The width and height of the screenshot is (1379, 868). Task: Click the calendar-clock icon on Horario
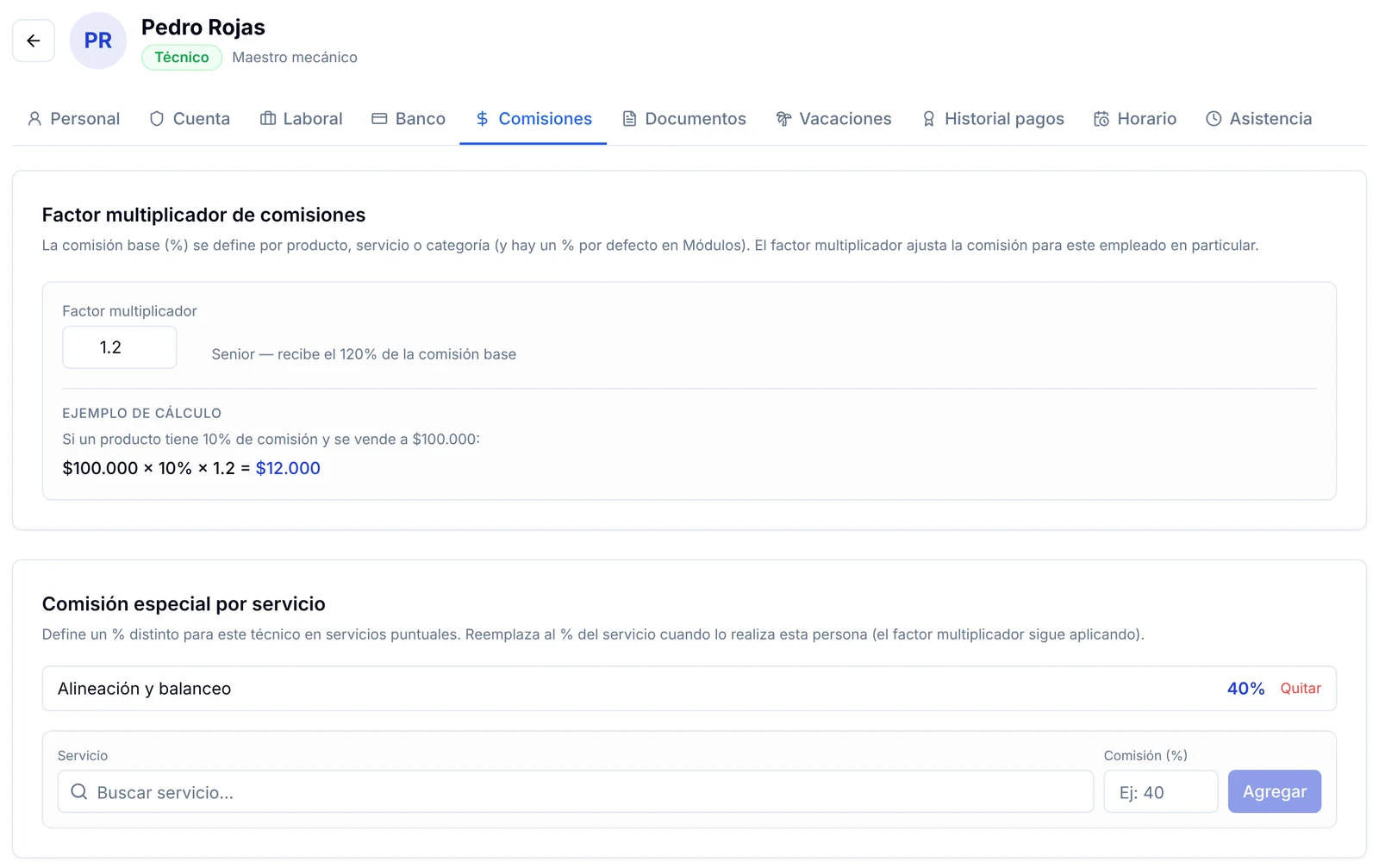point(1101,119)
